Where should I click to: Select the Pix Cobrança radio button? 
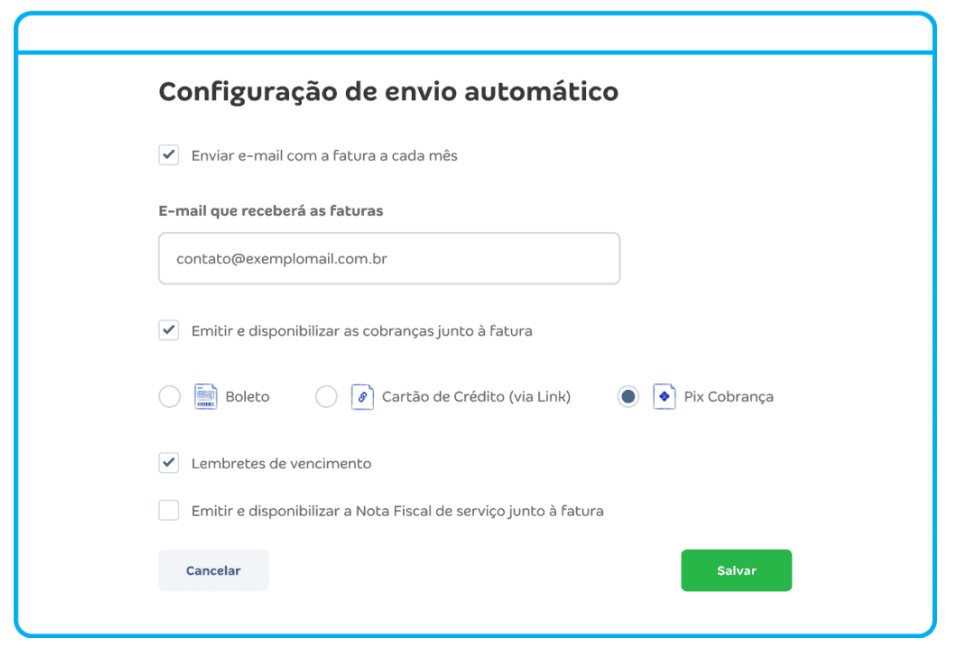tap(628, 397)
